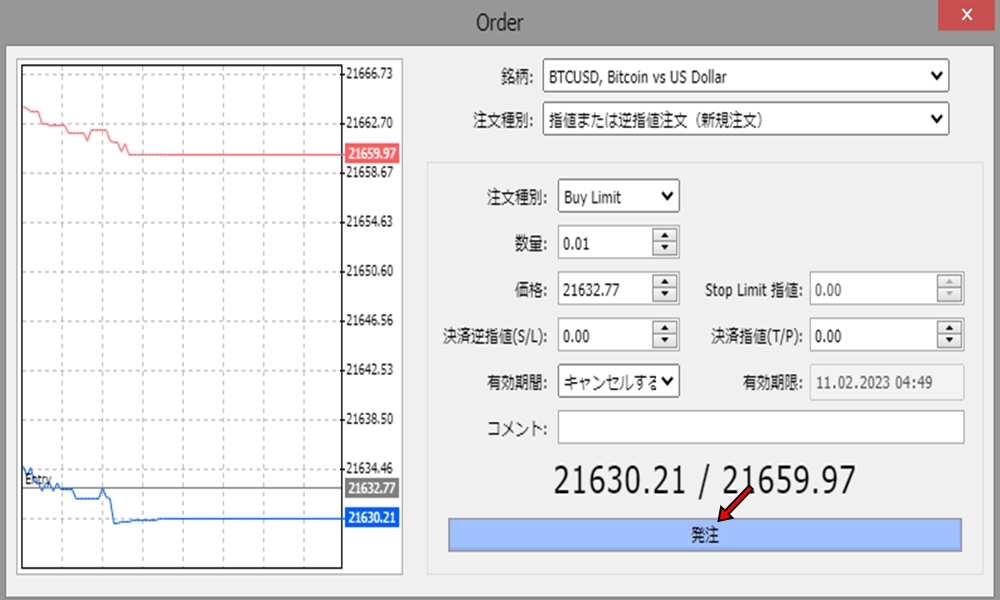Increase the 価格 price with up arrow

pos(663,282)
